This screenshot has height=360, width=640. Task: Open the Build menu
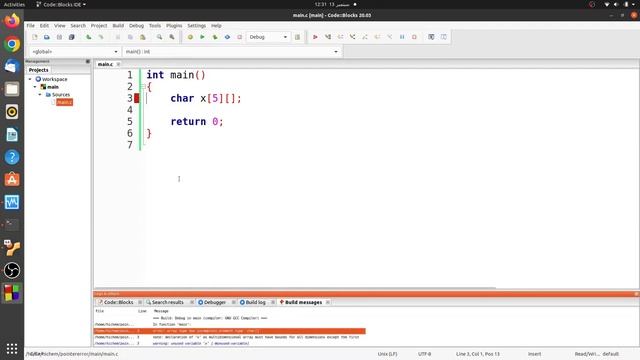coord(118,26)
